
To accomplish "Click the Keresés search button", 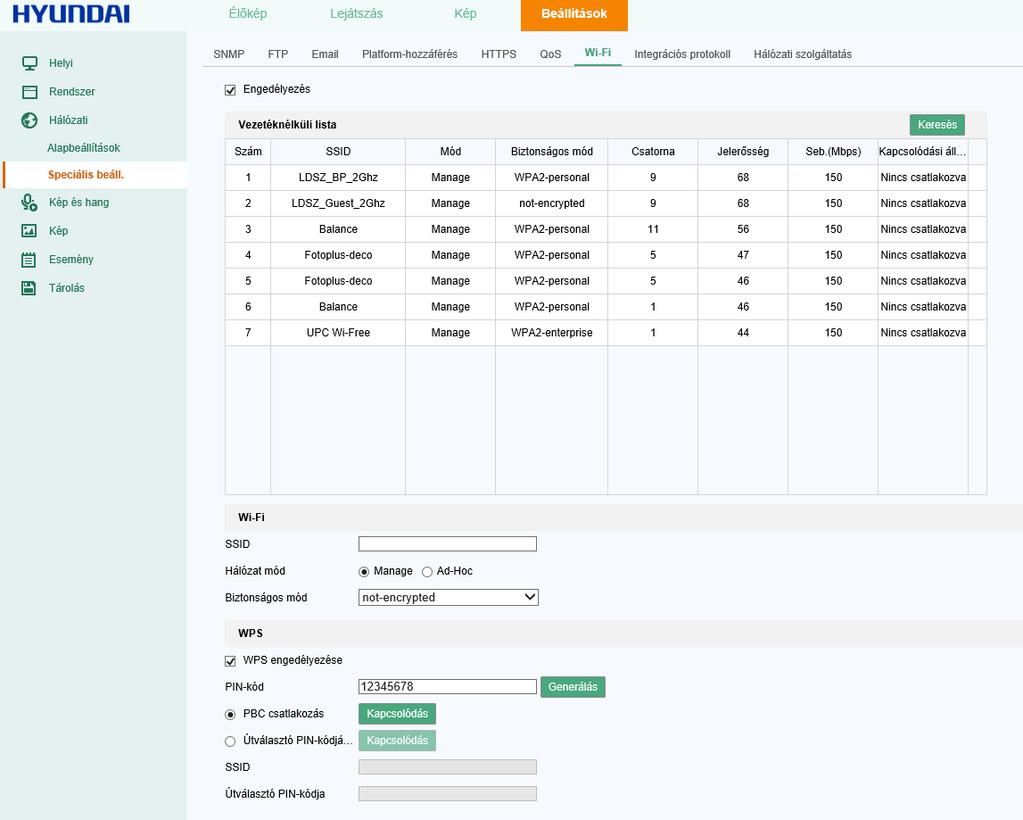I will tap(937, 125).
